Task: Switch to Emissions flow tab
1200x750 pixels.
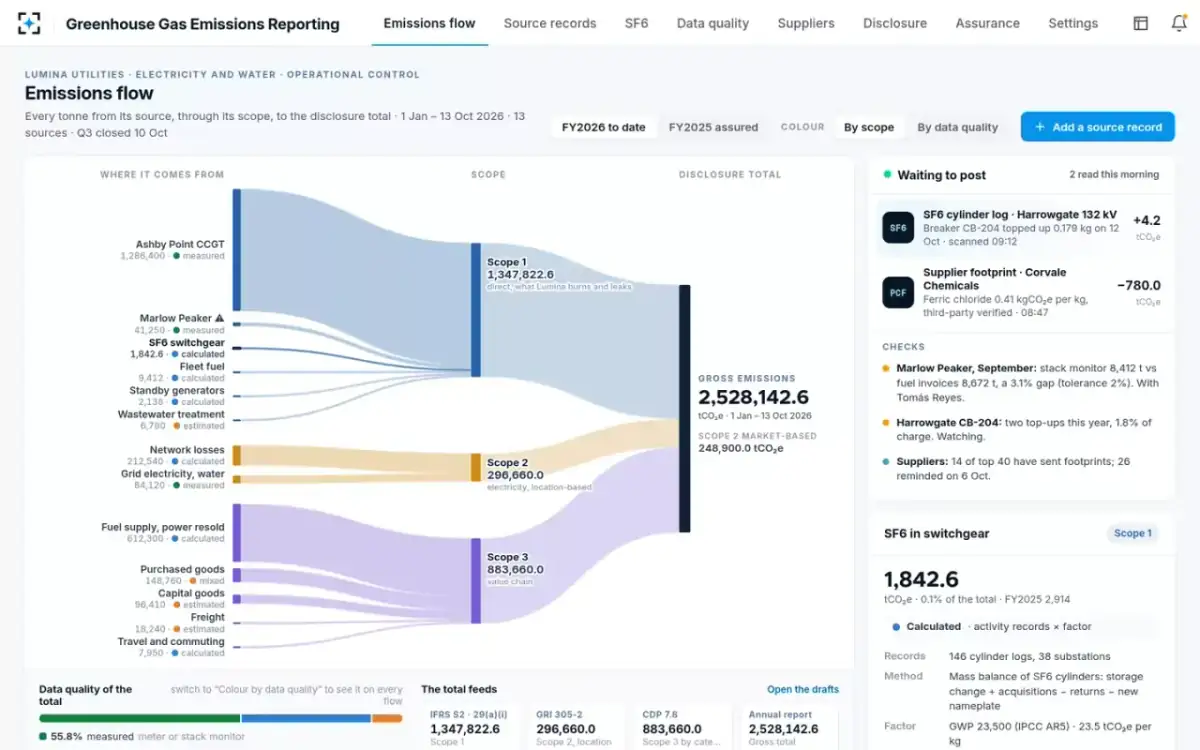Action: (x=429, y=23)
